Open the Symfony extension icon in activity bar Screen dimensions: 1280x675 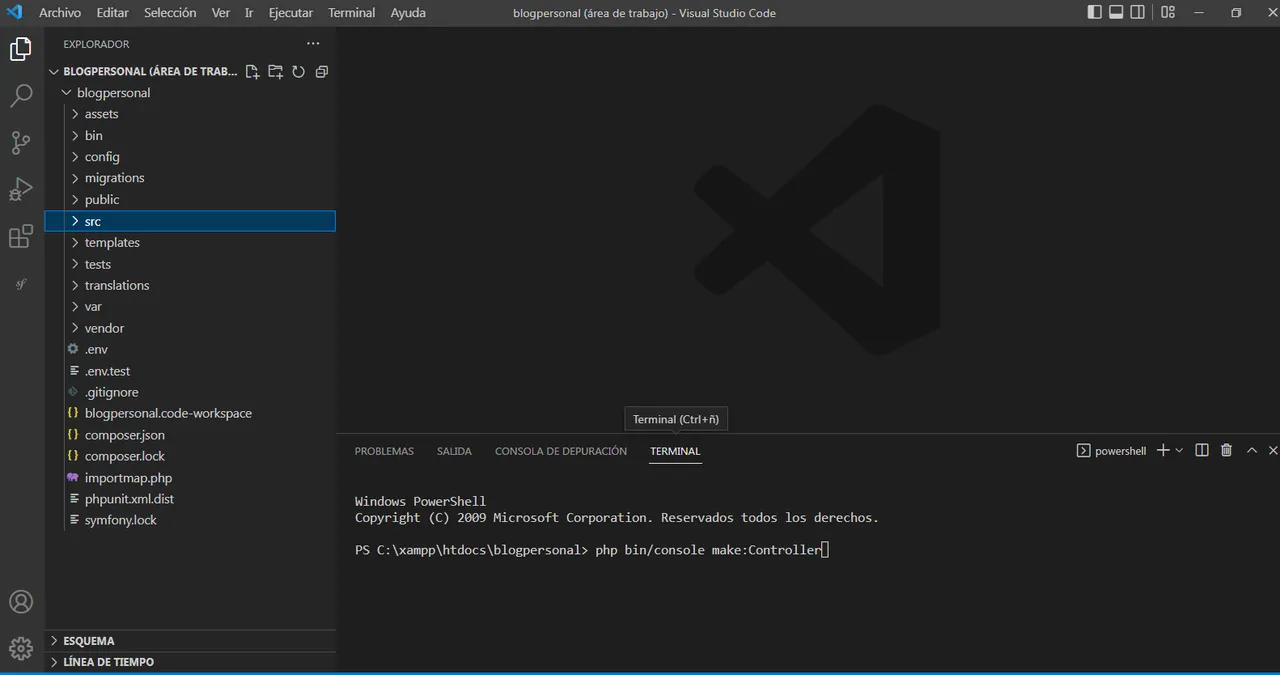21,284
